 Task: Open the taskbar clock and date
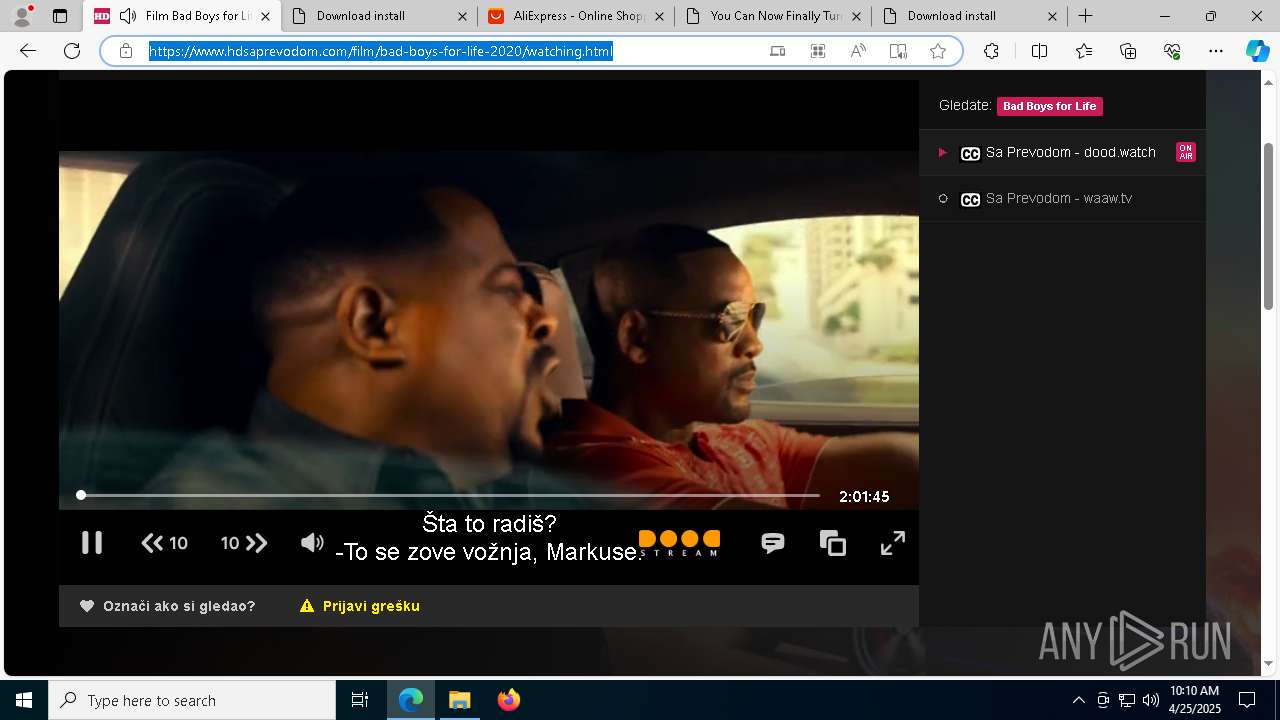click(1195, 700)
